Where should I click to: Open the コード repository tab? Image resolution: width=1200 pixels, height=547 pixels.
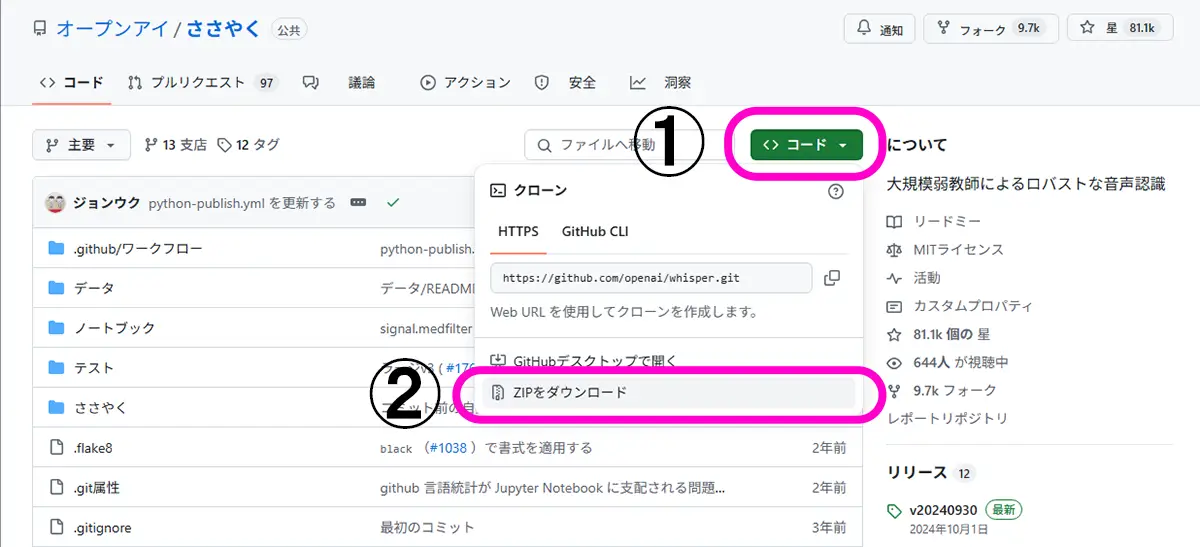71,83
